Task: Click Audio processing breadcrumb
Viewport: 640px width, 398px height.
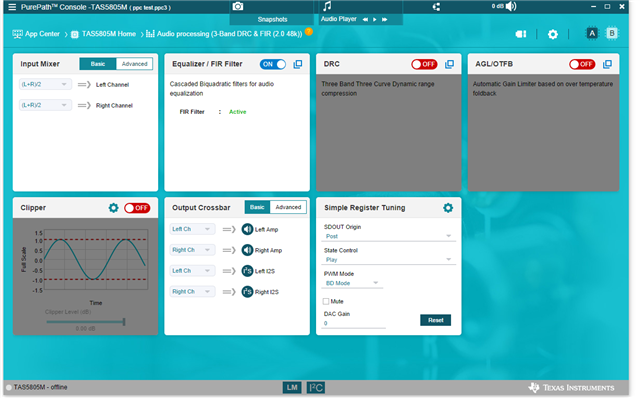Action: click(x=229, y=34)
